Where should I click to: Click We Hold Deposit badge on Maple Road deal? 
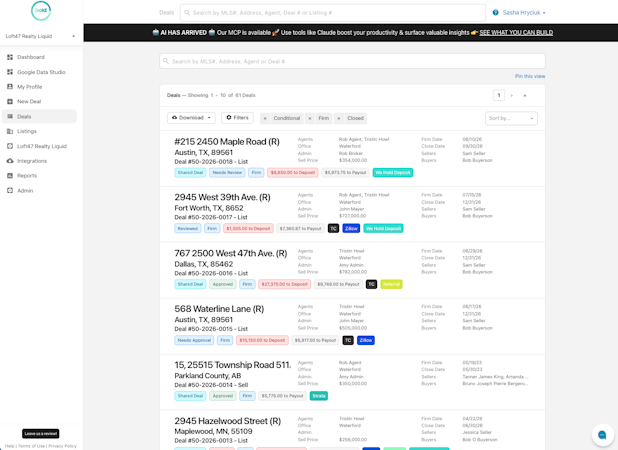[393, 173]
